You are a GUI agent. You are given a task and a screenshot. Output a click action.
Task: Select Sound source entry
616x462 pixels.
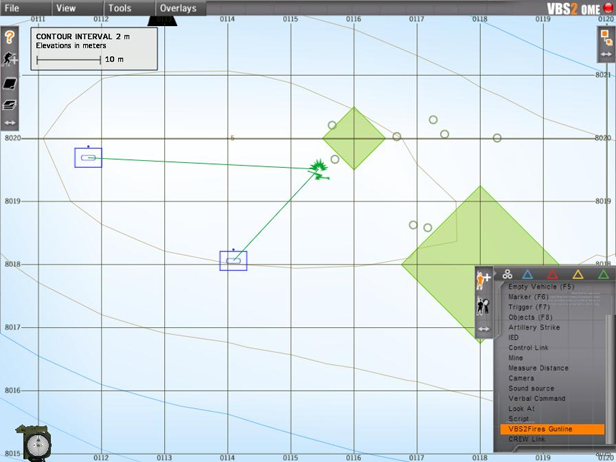pyautogui.click(x=531, y=389)
